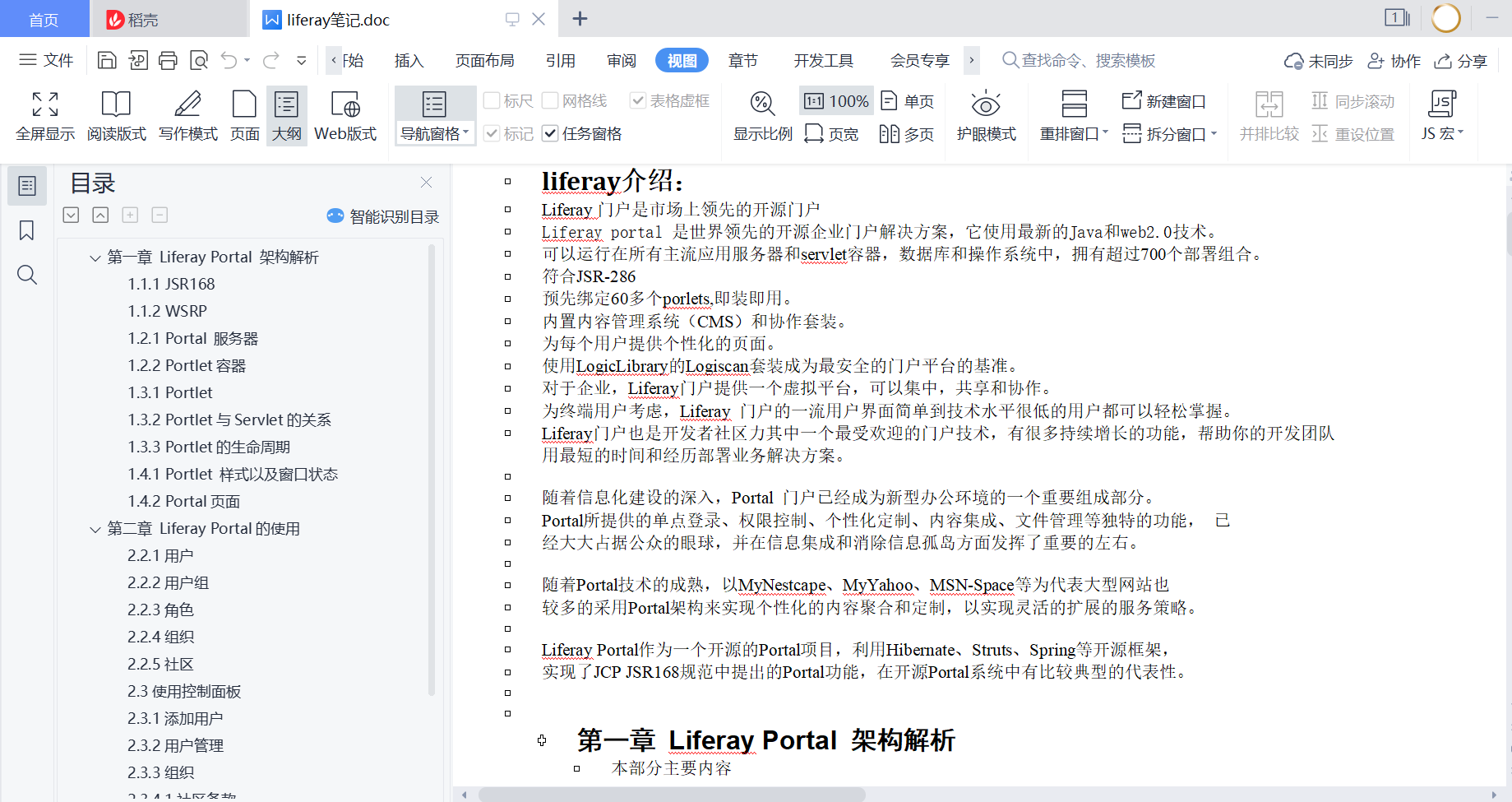Click the expand-all outline icon

pyautogui.click(x=71, y=215)
